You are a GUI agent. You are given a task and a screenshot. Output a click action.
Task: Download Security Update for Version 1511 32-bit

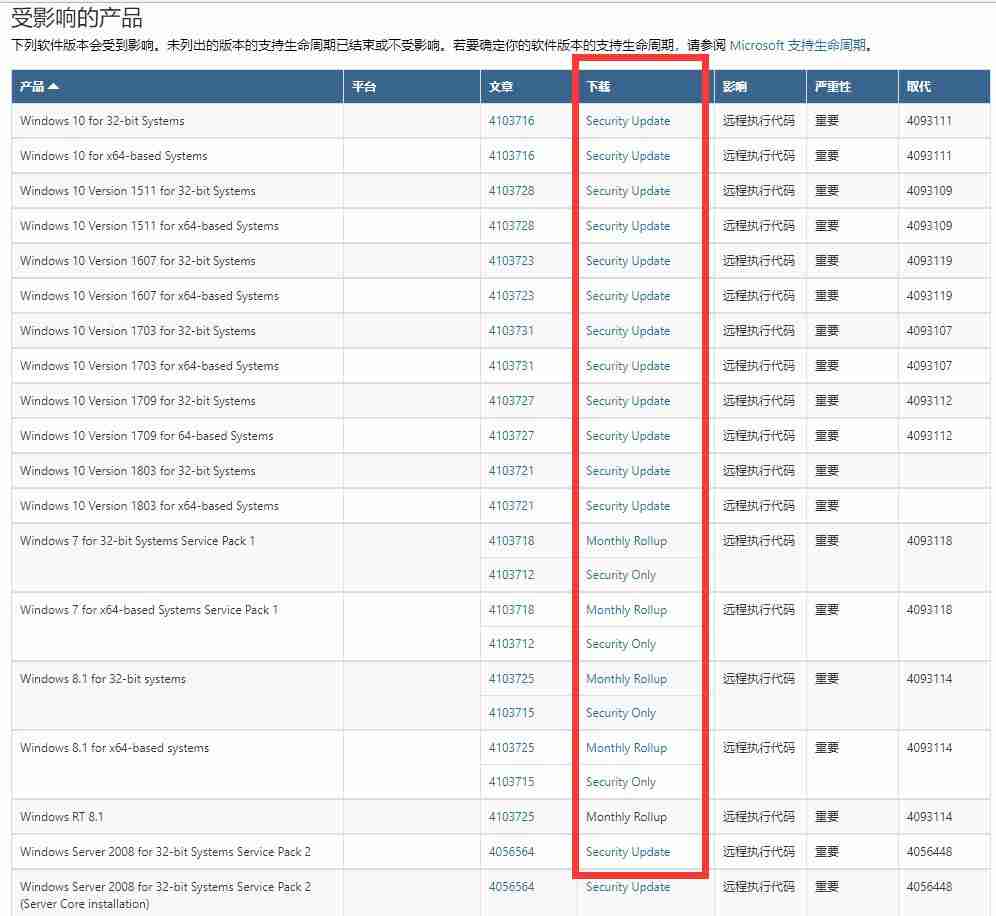point(628,191)
